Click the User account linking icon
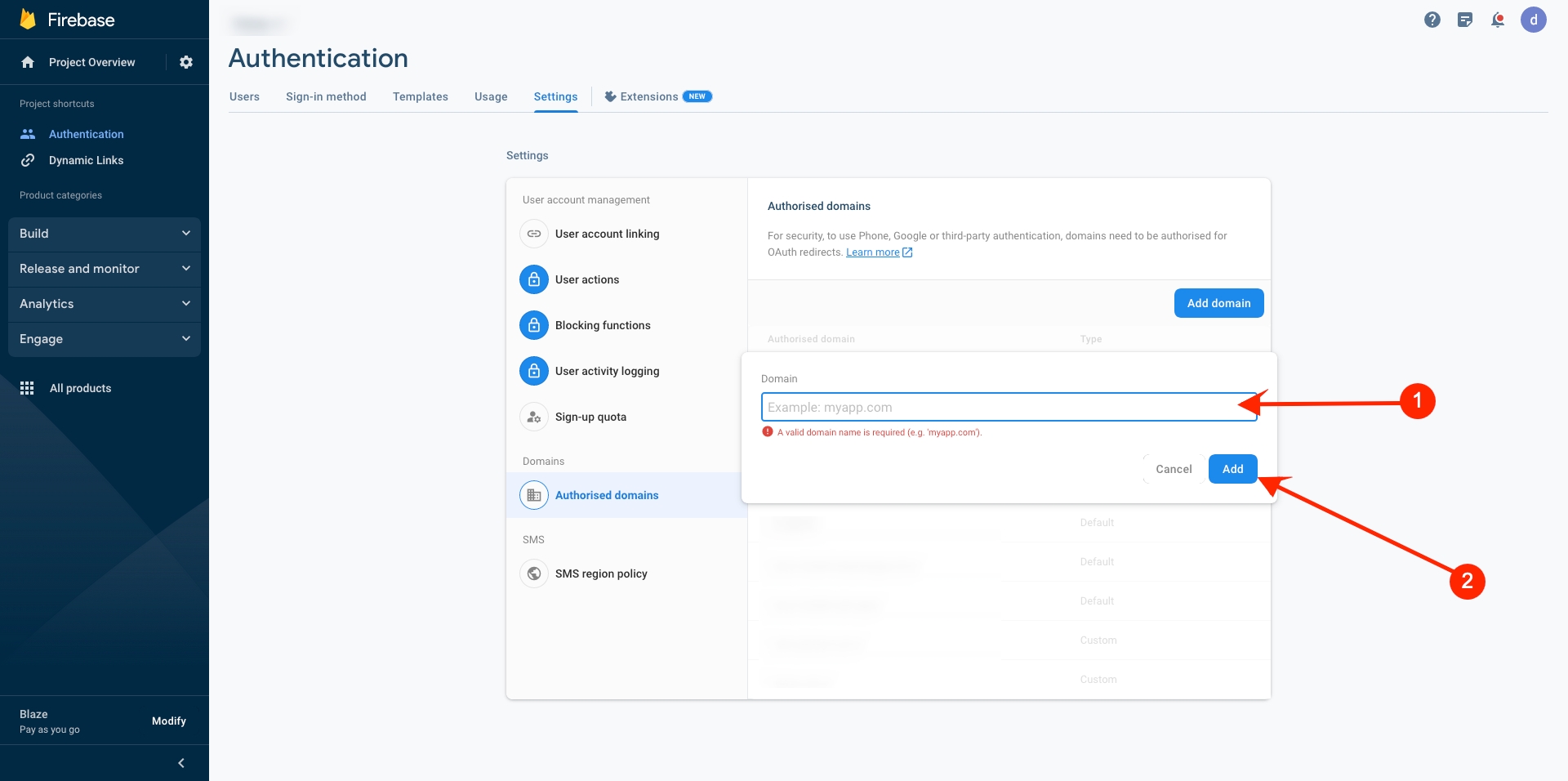The height and width of the screenshot is (781, 1568). coord(534,234)
